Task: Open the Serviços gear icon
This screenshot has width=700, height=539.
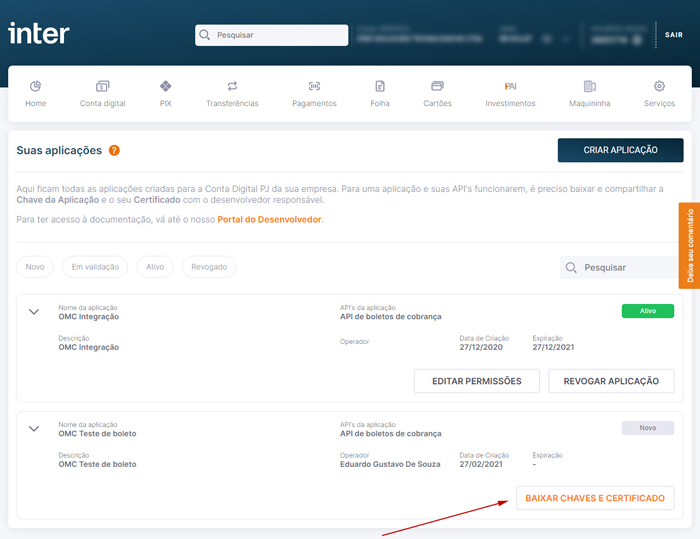Action: (x=659, y=86)
